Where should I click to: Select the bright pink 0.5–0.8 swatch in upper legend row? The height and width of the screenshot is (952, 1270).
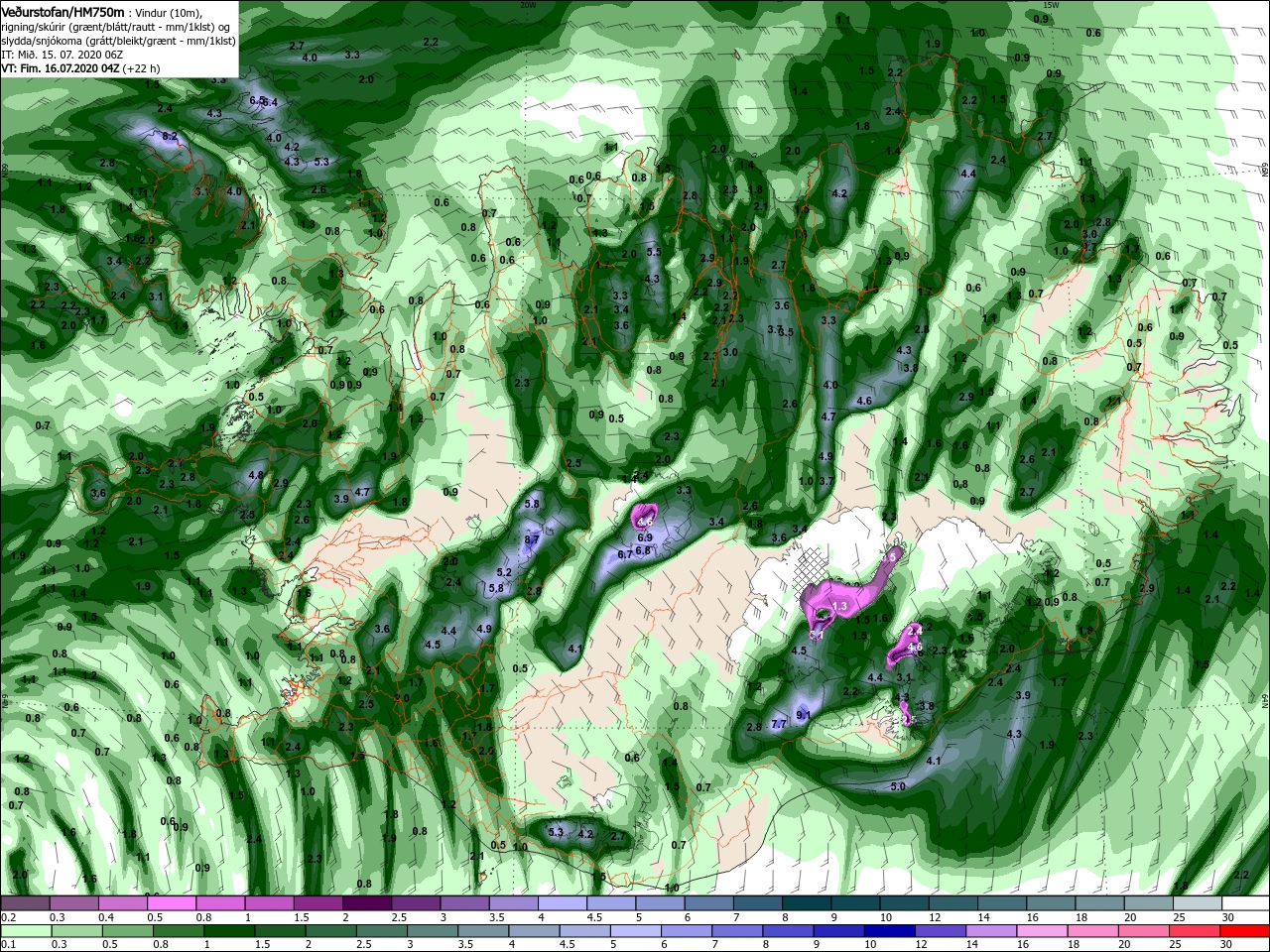point(172,903)
